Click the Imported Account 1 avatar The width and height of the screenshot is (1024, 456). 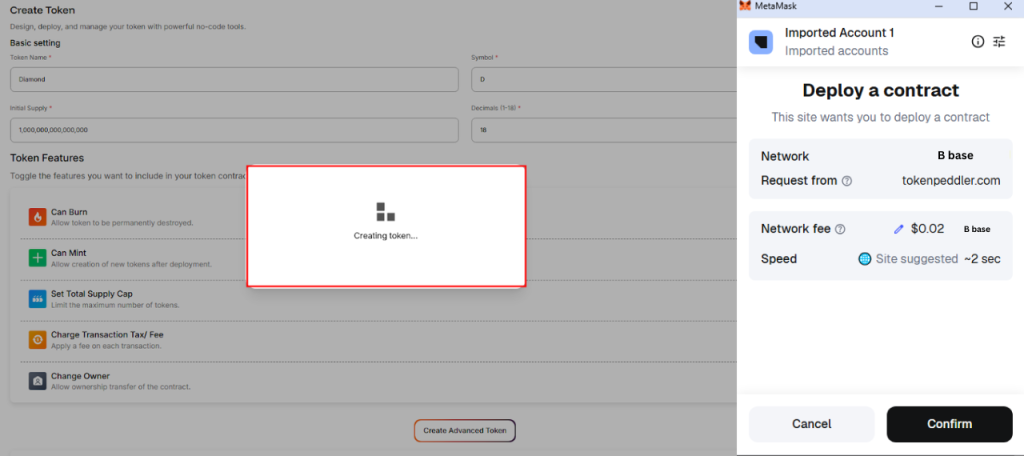point(761,42)
